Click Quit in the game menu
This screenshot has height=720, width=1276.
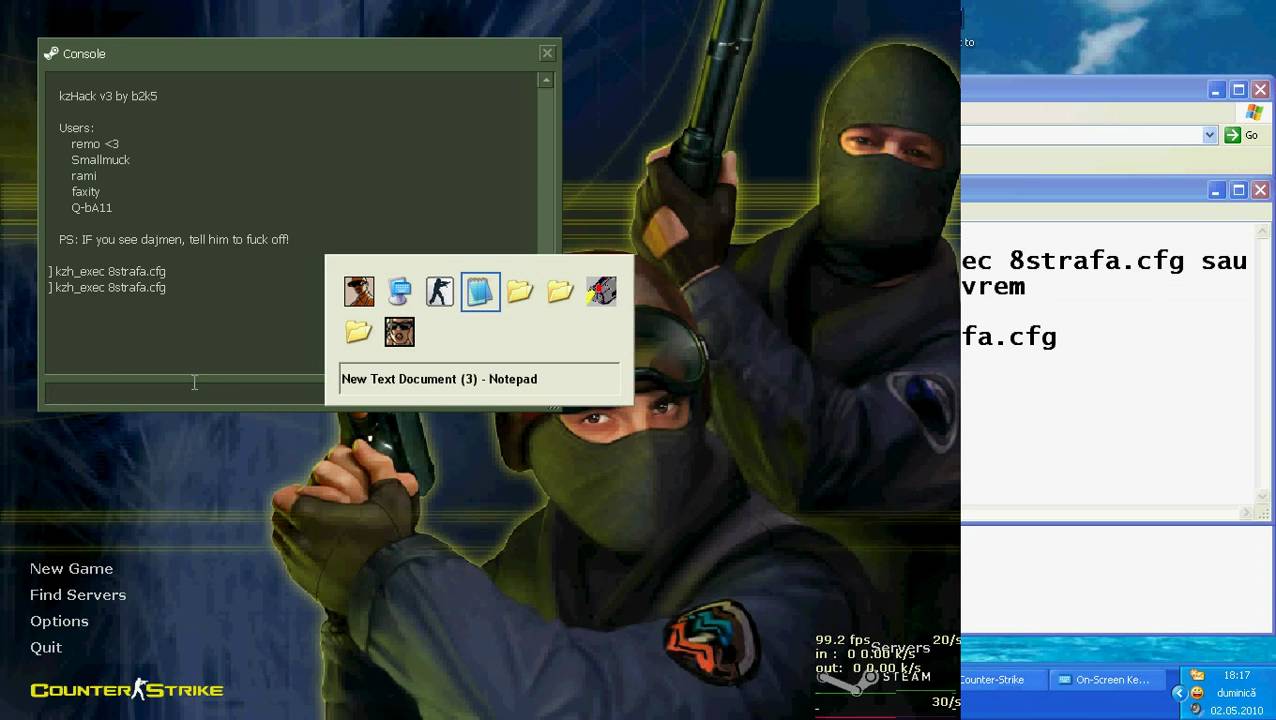46,647
